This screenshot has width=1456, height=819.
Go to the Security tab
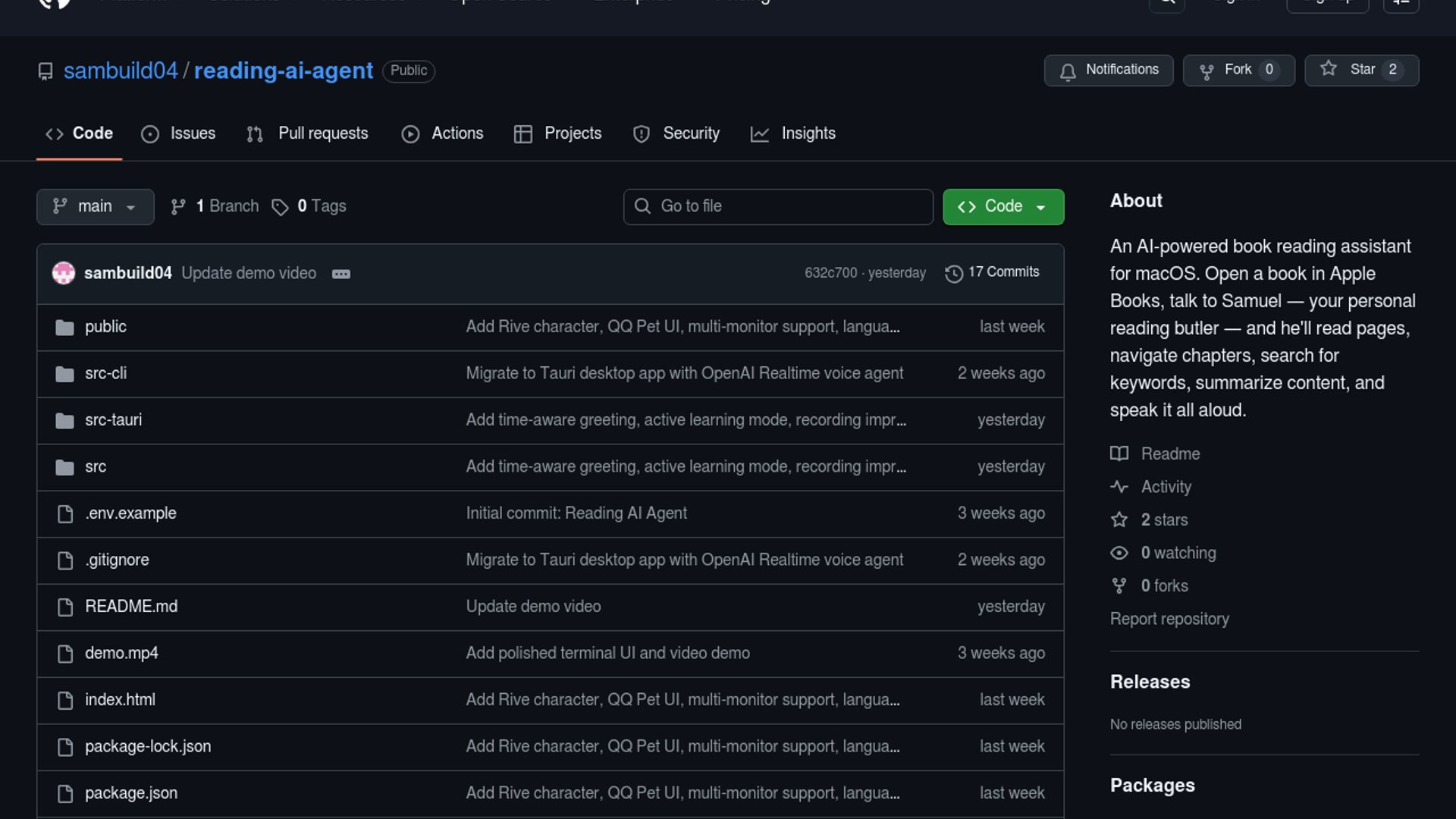[676, 133]
